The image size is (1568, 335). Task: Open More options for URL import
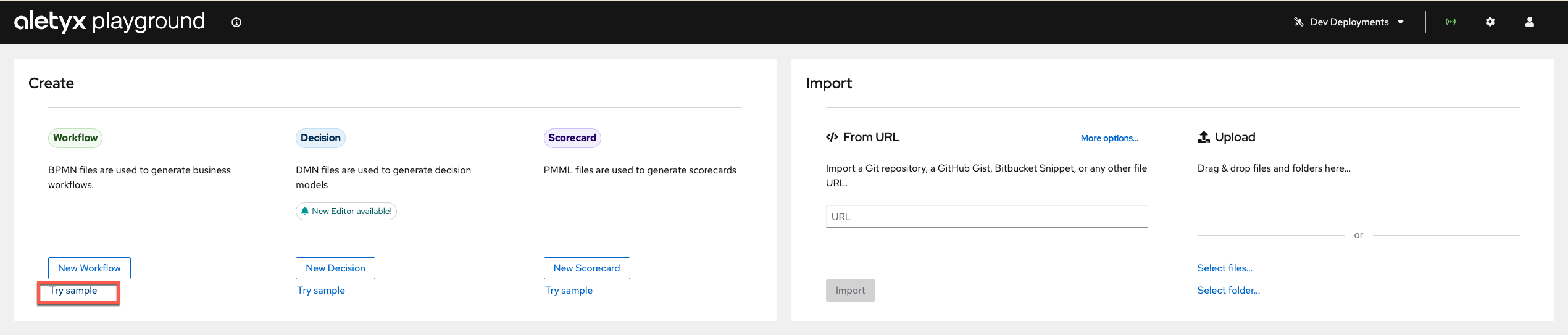click(x=1109, y=138)
